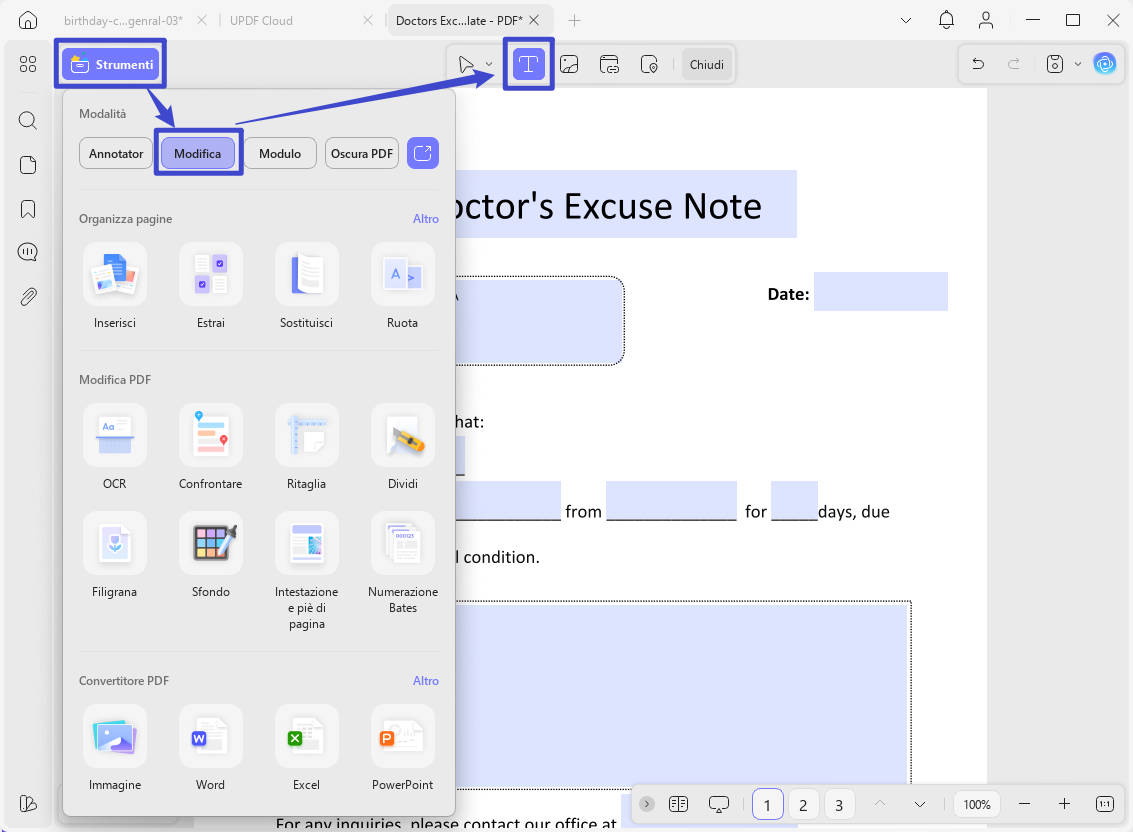Select the image edit tool

coord(569,64)
